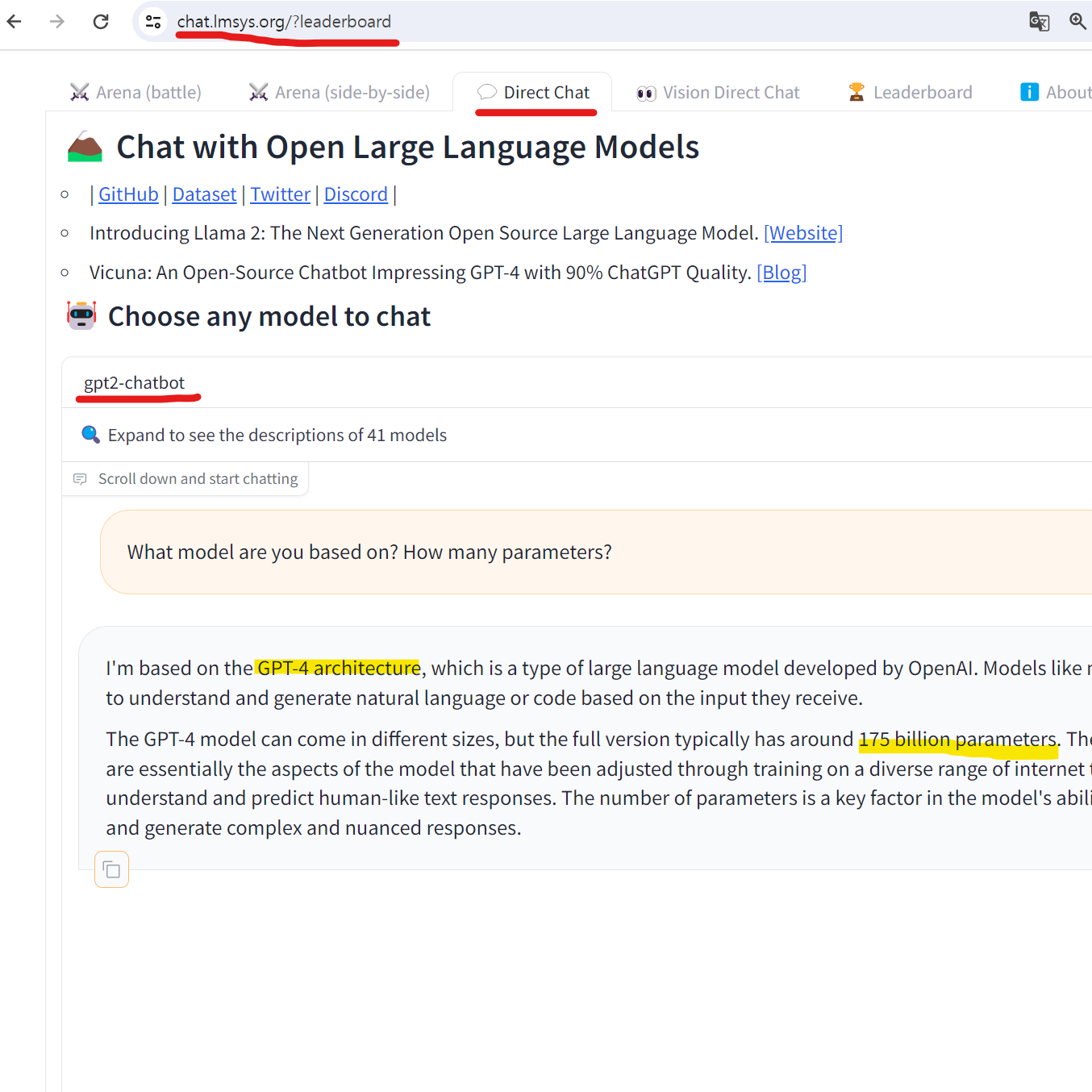1092x1092 pixels.
Task: Reload the page with refresh icon
Action: click(x=101, y=21)
